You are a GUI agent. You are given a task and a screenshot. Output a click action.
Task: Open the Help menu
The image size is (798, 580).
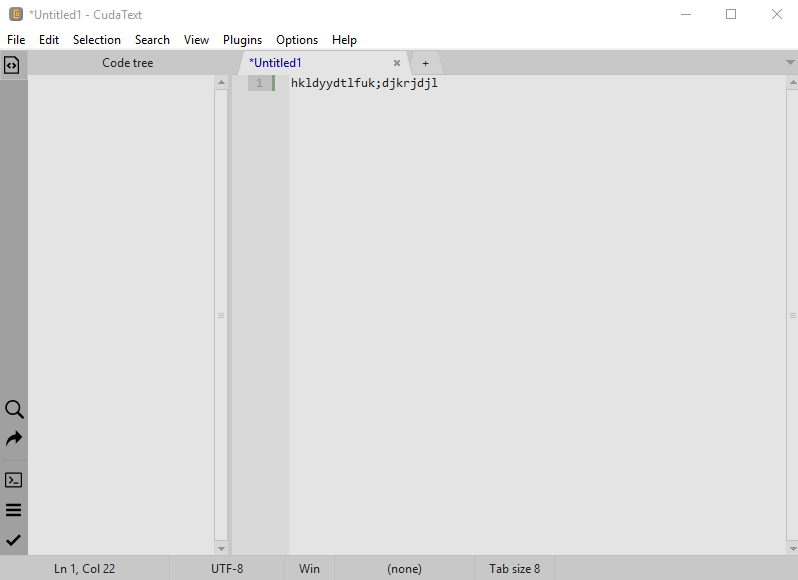(x=345, y=40)
